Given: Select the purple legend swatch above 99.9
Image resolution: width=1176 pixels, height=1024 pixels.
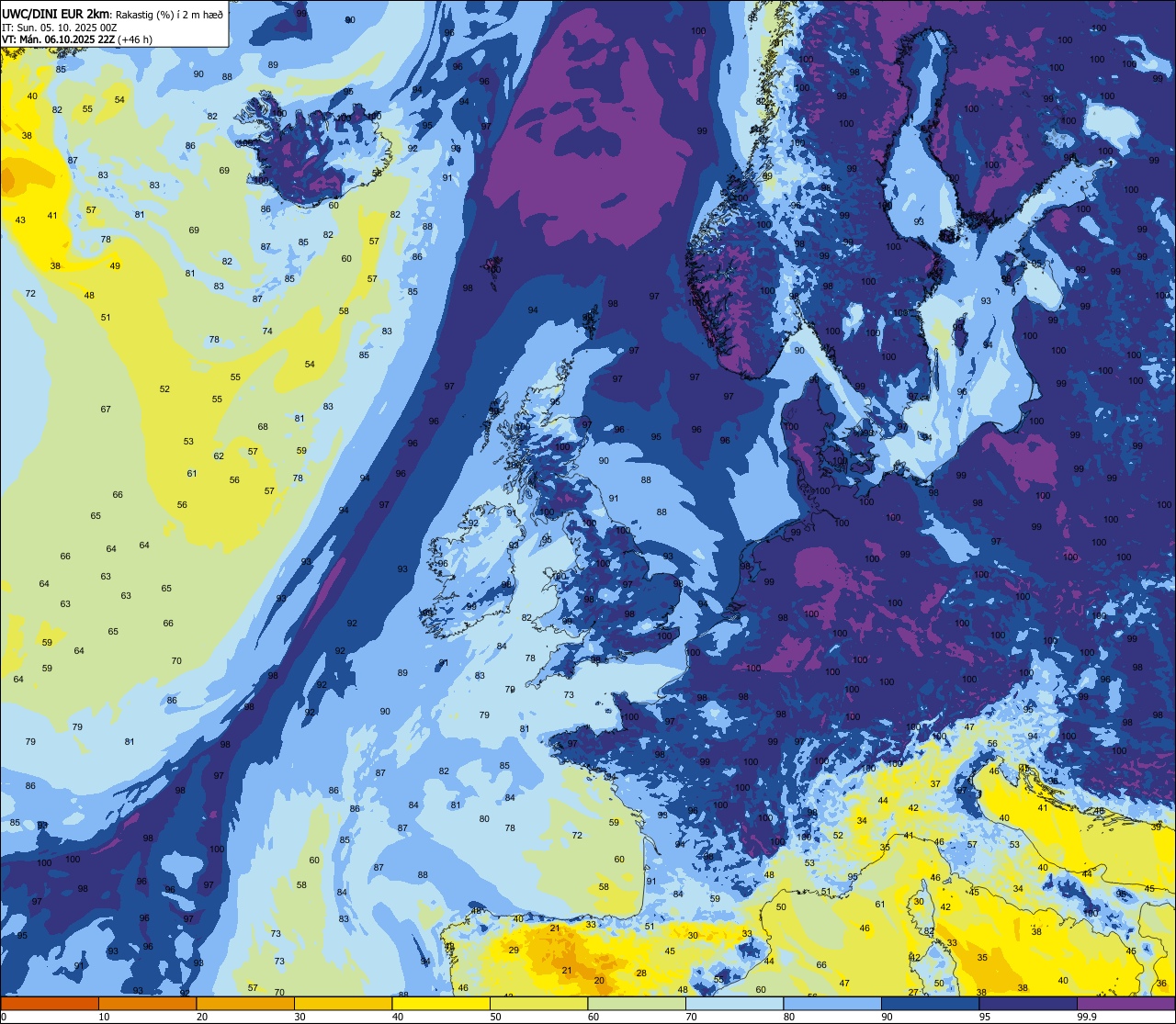Looking at the screenshot, I should click(1125, 1003).
